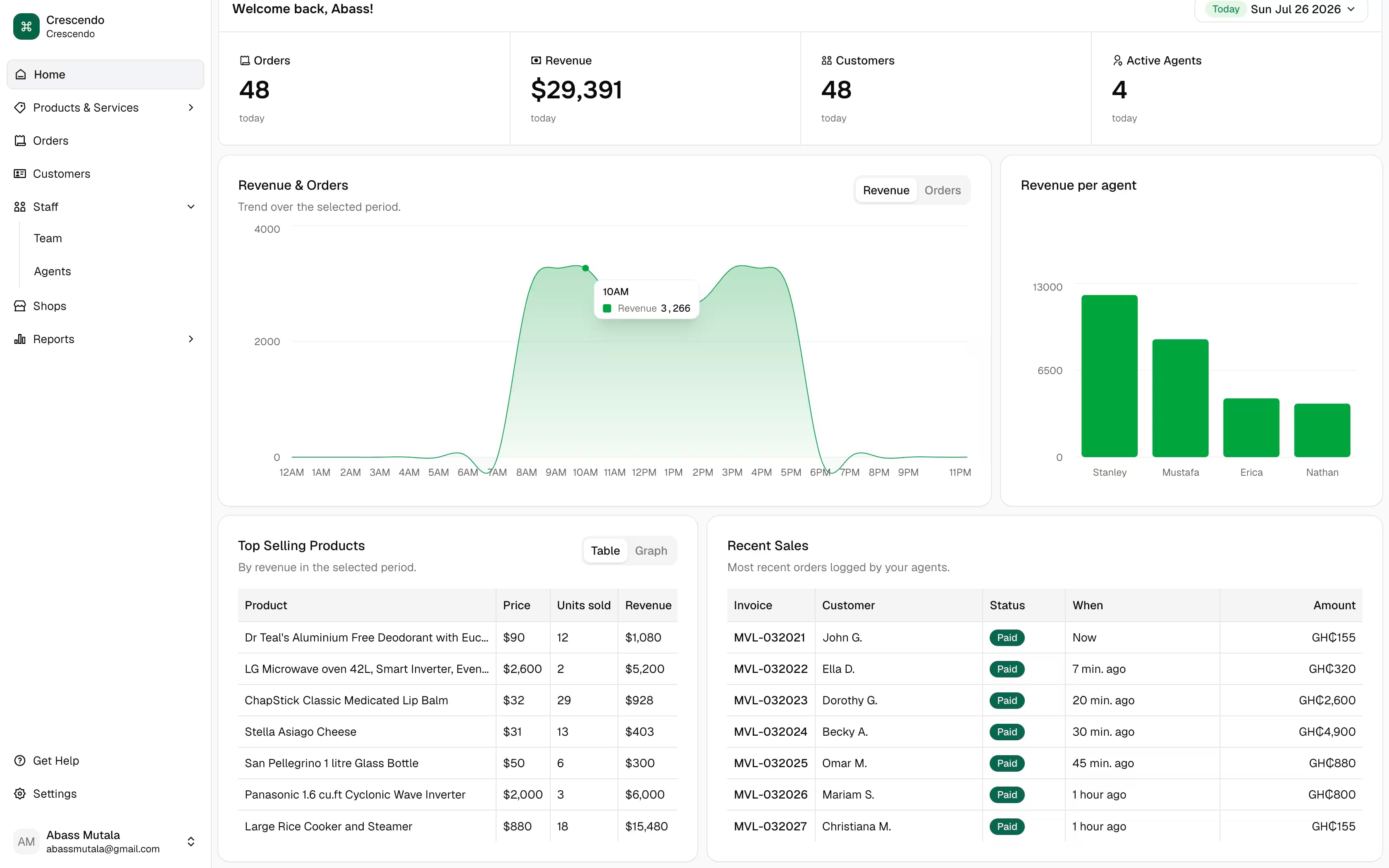
Task: Expand the Products & Services chevron
Action: point(191,107)
